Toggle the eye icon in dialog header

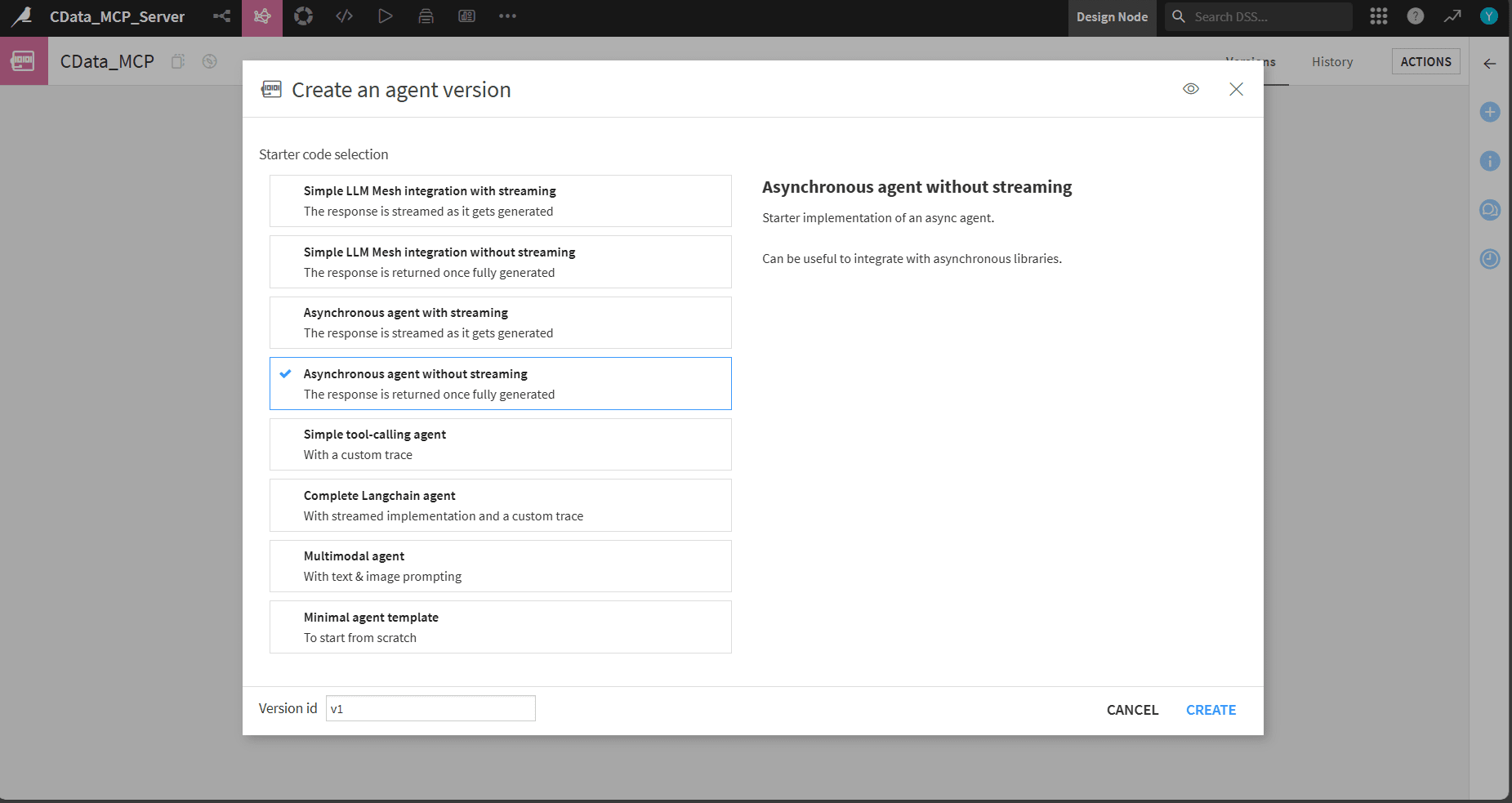[x=1191, y=89]
